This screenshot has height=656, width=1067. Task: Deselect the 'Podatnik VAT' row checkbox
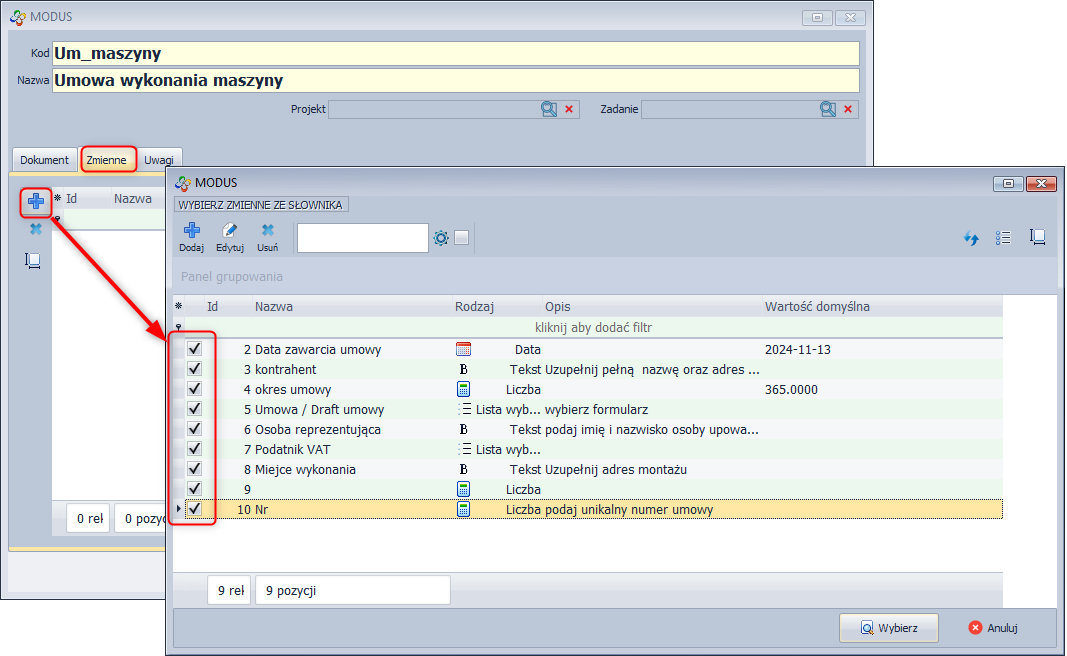pyautogui.click(x=195, y=449)
